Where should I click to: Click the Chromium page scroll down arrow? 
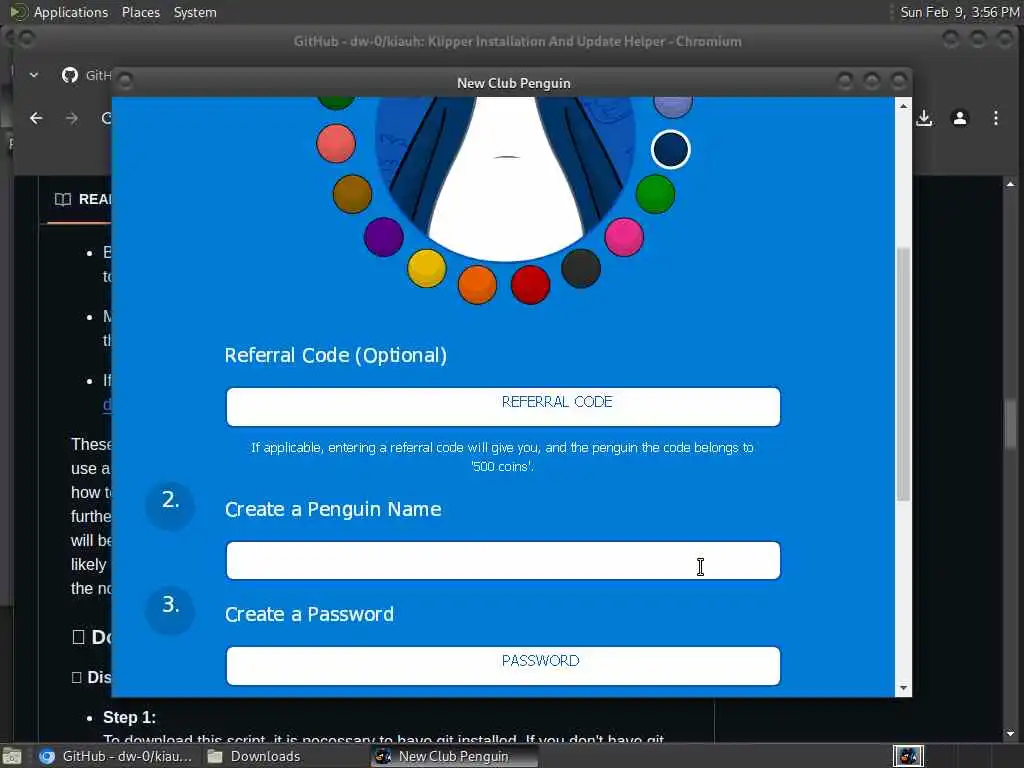1011,734
